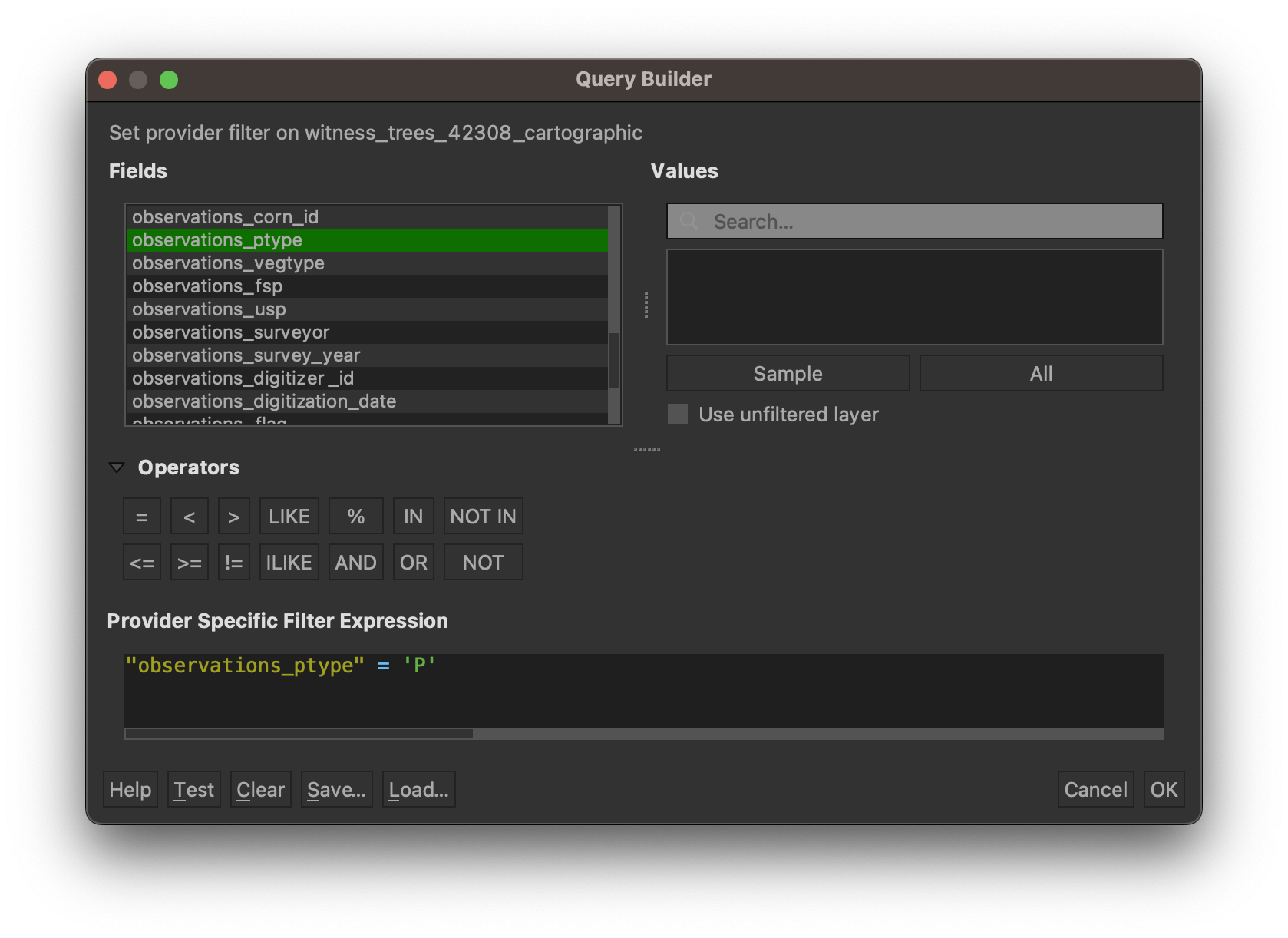Clear the filter expression

(x=261, y=790)
